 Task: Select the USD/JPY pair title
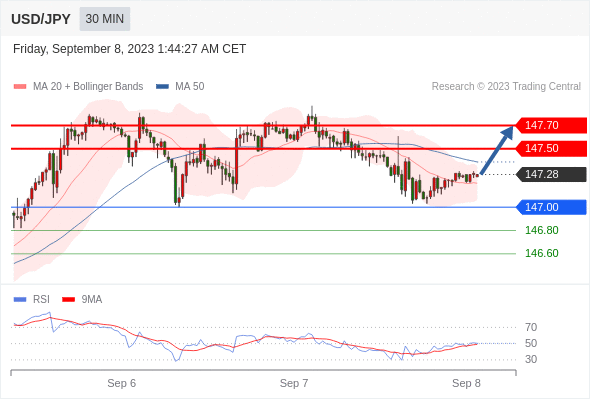[x=41, y=19]
